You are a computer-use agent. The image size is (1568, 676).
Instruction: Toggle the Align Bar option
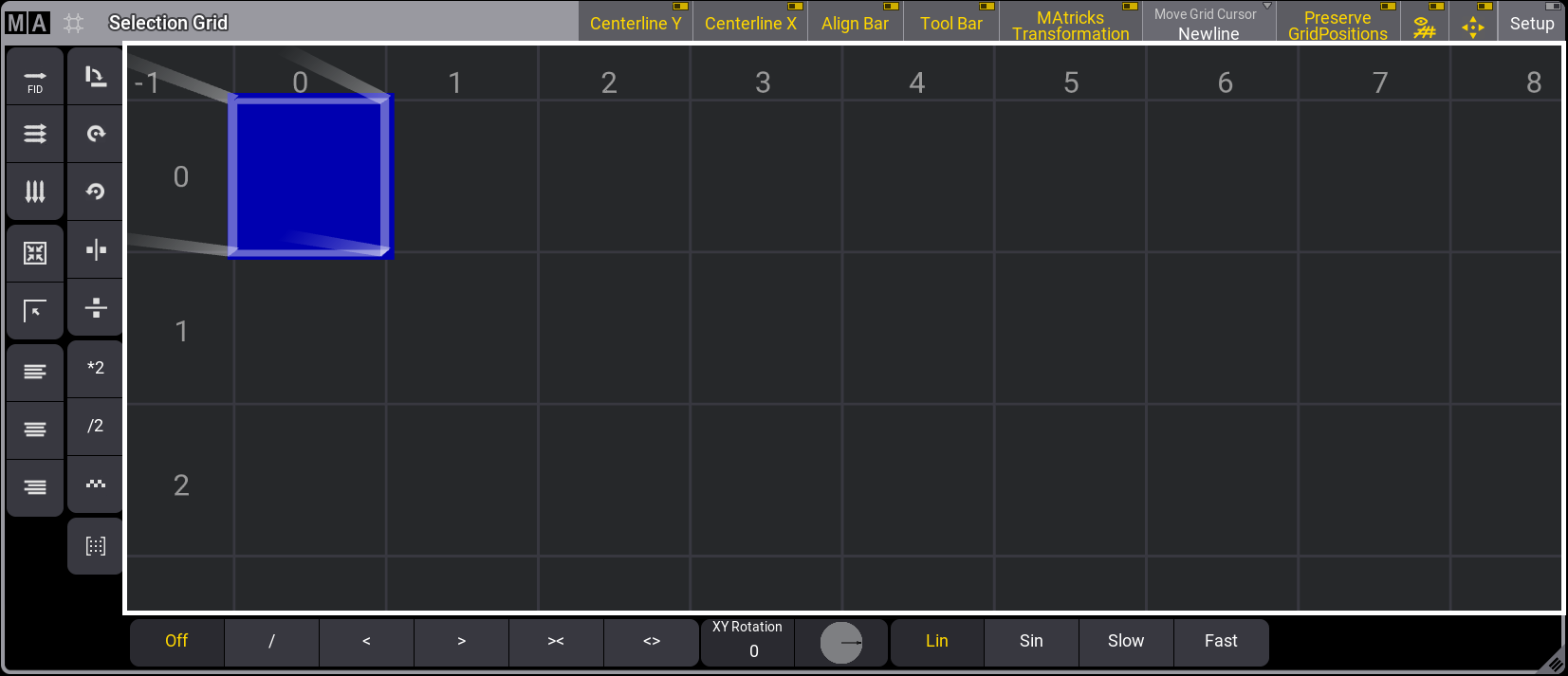click(x=855, y=23)
